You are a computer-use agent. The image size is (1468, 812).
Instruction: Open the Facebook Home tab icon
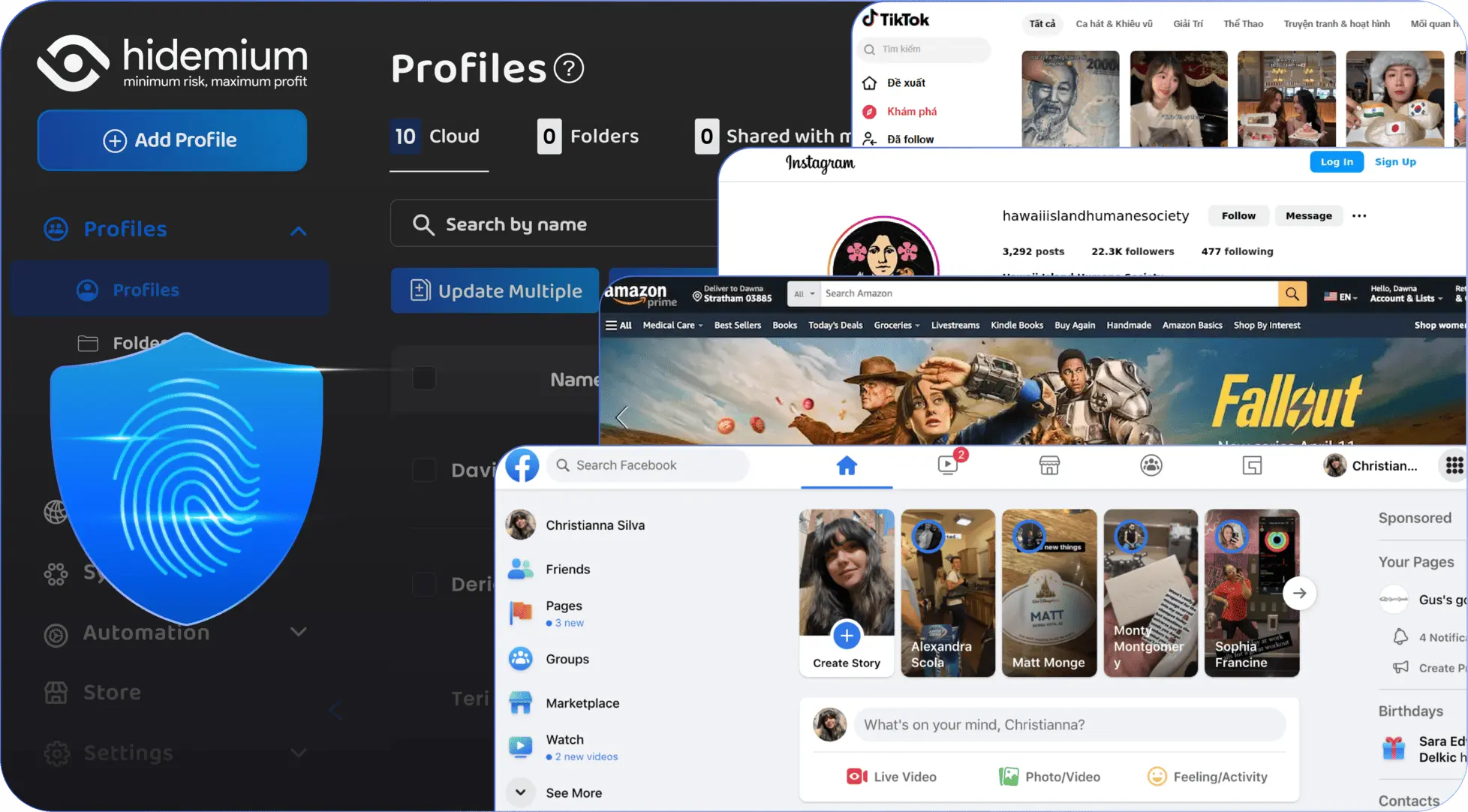(x=847, y=466)
